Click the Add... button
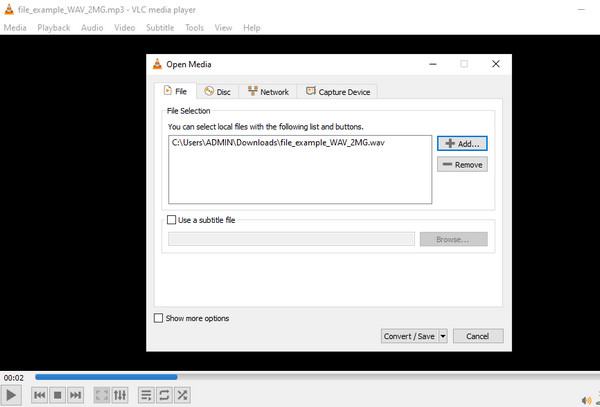Viewport: 600px width, 407px height. (x=462, y=143)
